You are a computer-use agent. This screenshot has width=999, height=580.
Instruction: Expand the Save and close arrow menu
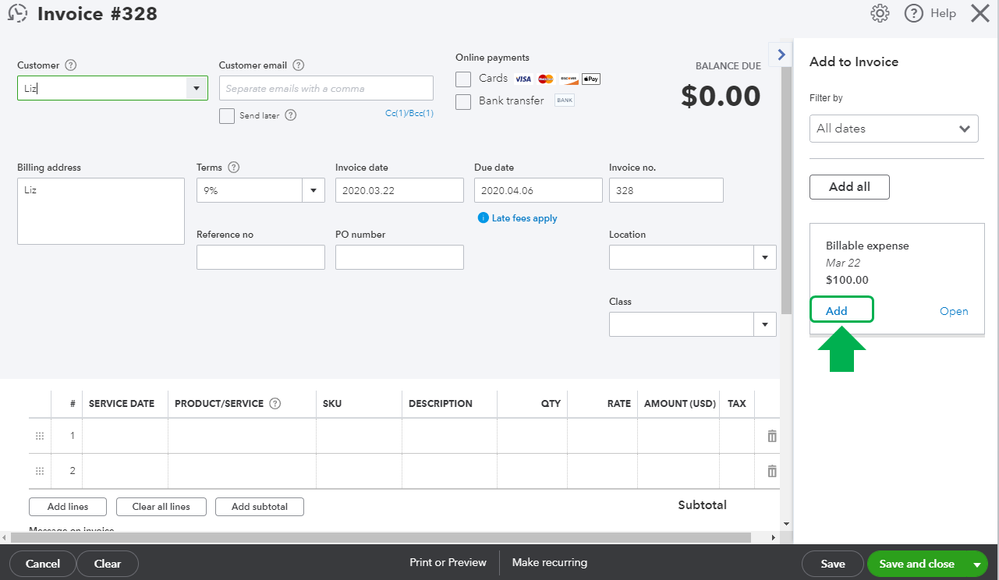point(977,564)
